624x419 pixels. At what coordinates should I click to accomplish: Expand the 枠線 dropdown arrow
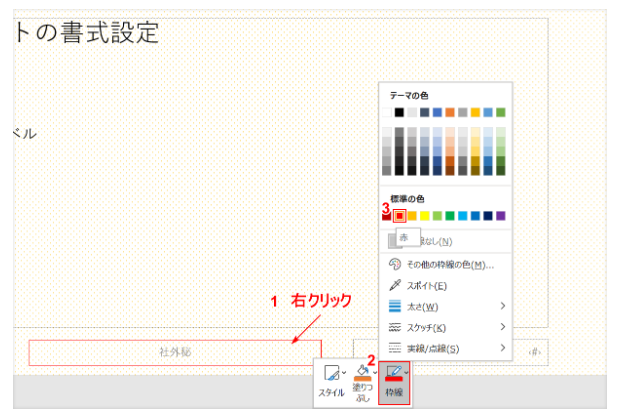[x=406, y=372]
